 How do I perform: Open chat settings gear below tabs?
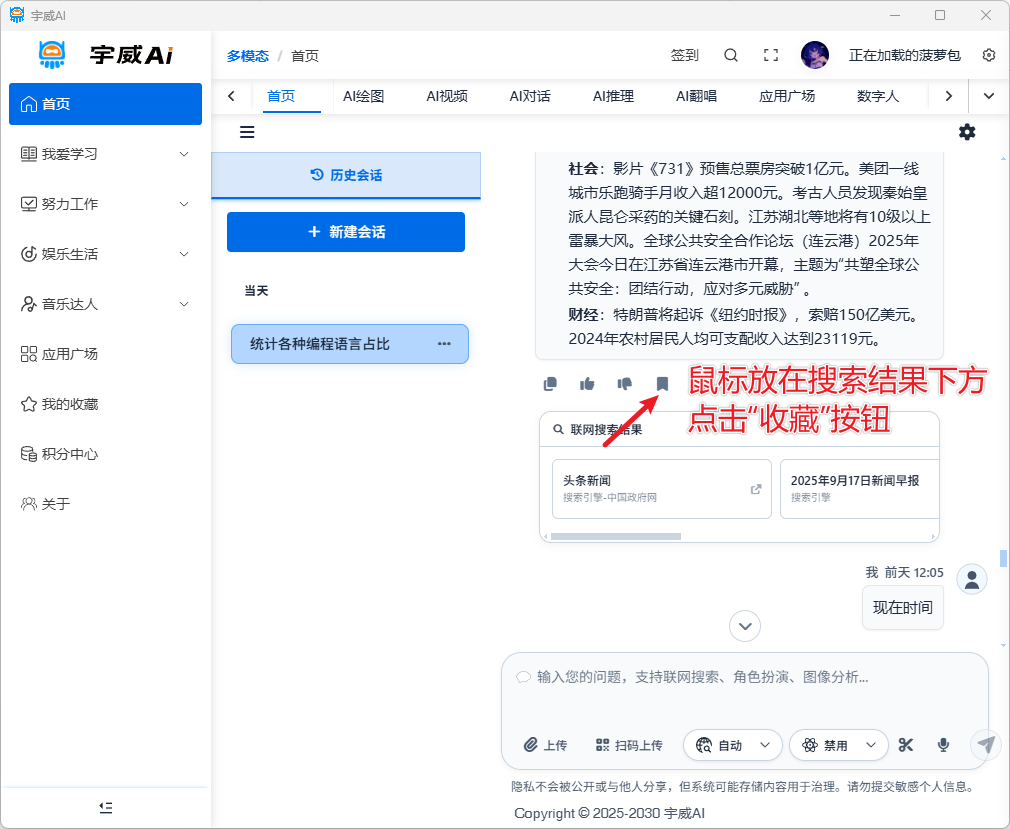coord(967,132)
